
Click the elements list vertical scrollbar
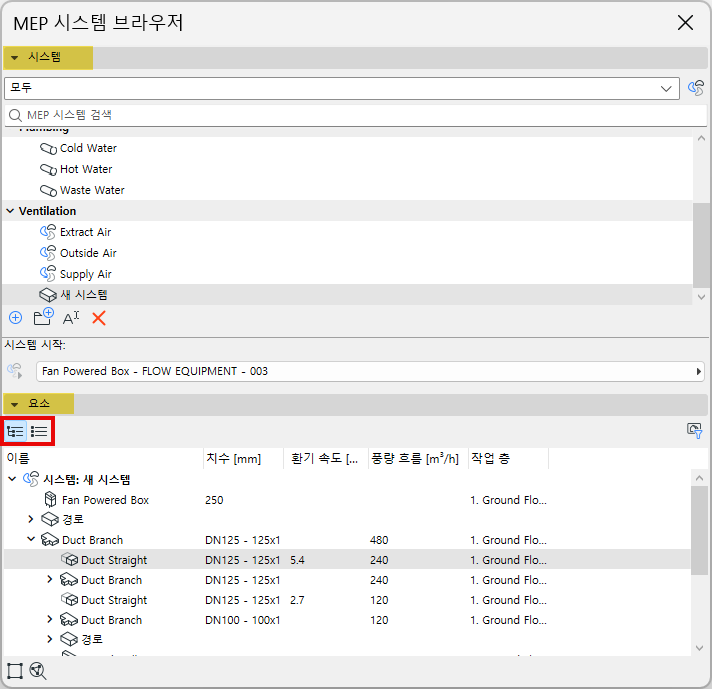click(x=699, y=530)
